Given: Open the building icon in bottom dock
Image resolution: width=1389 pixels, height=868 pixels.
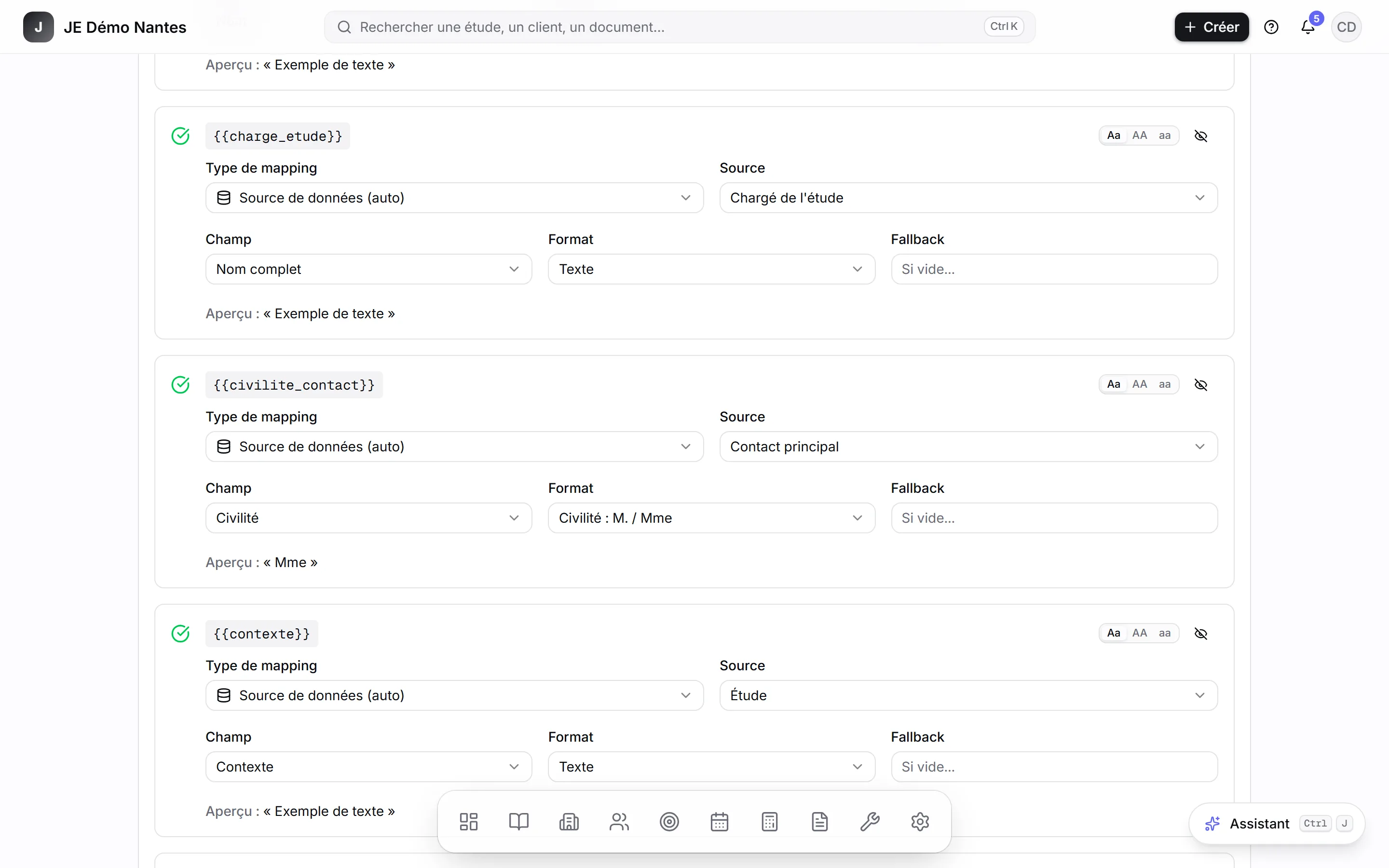Looking at the screenshot, I should tap(569, 822).
